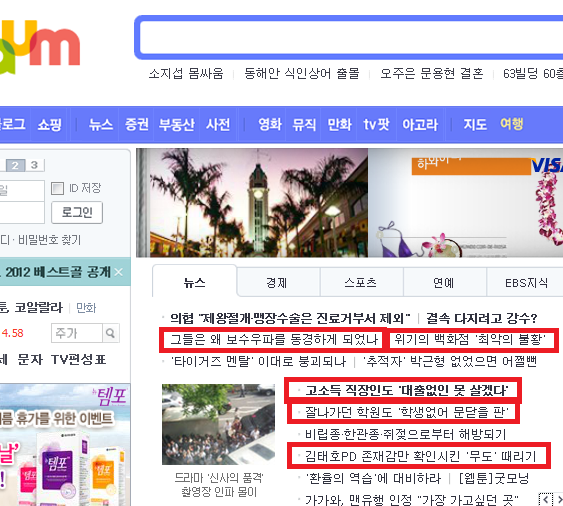Open trending search 소지섭 몸싸움
The width and height of the screenshot is (563, 506).
(186, 74)
